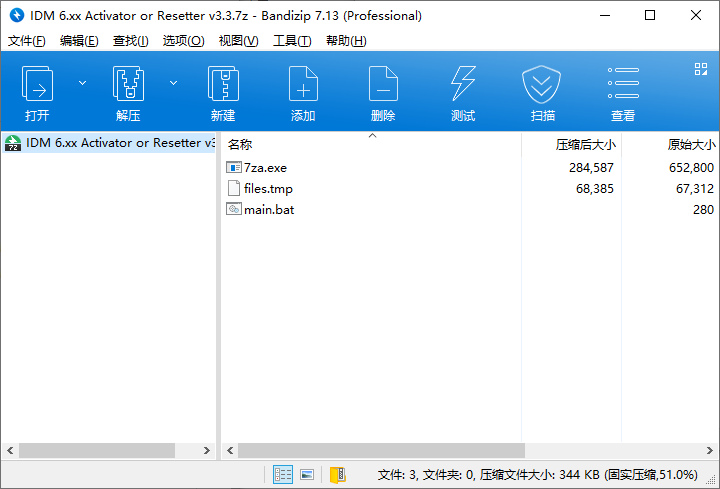Switch to thumbnail view in status bar
Image resolution: width=720 pixels, height=489 pixels.
pyautogui.click(x=307, y=474)
